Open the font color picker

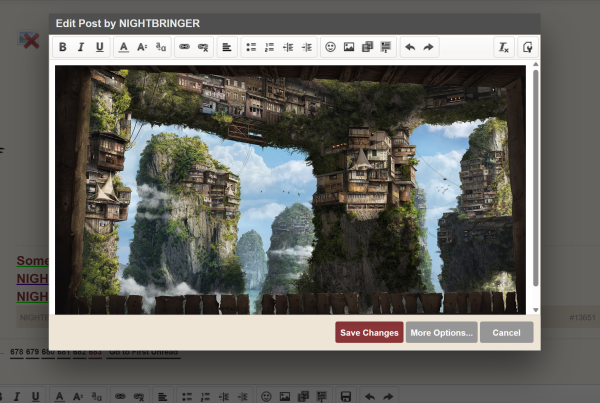coord(124,47)
